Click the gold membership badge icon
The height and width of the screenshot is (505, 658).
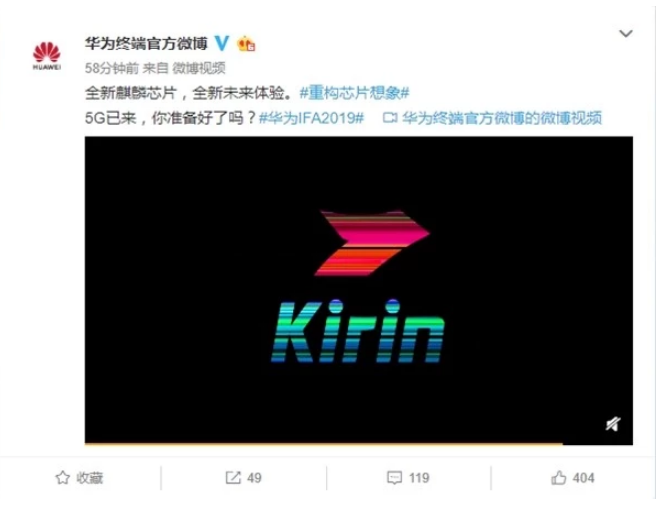click(246, 44)
